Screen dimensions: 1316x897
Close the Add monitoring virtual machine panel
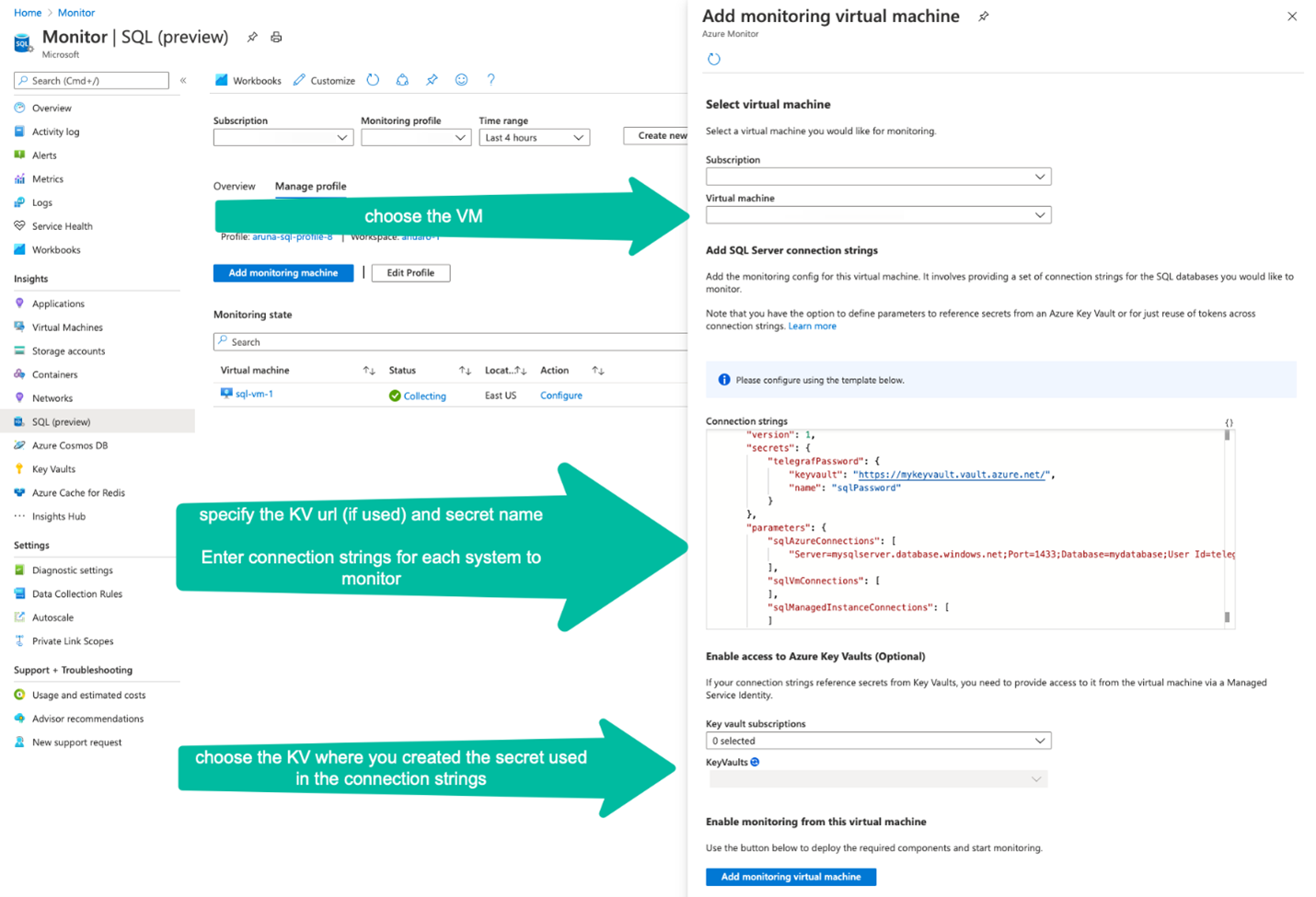point(1292,17)
